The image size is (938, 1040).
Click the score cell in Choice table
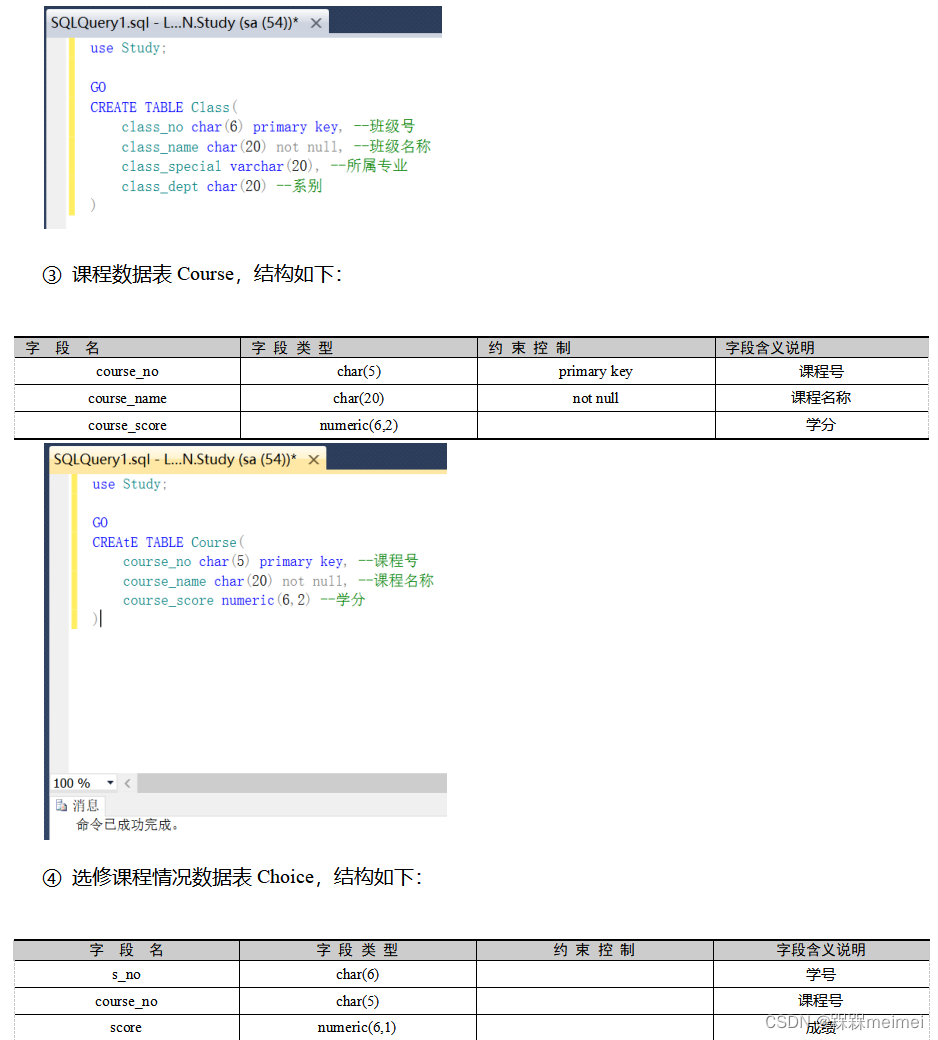click(x=126, y=1028)
